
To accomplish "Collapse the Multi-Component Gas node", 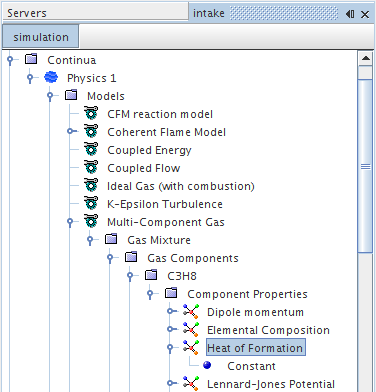I will click(x=70, y=222).
